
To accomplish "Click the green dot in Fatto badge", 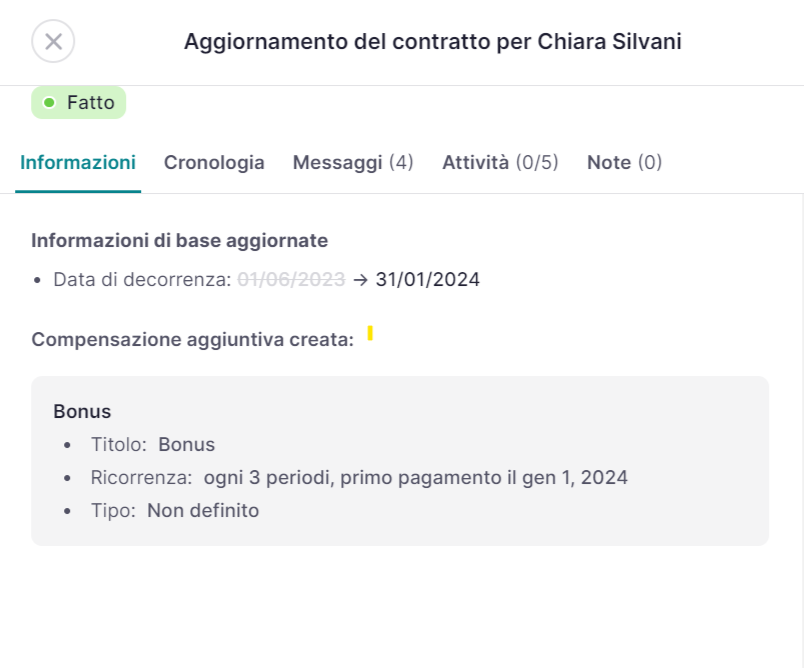I will click(49, 103).
